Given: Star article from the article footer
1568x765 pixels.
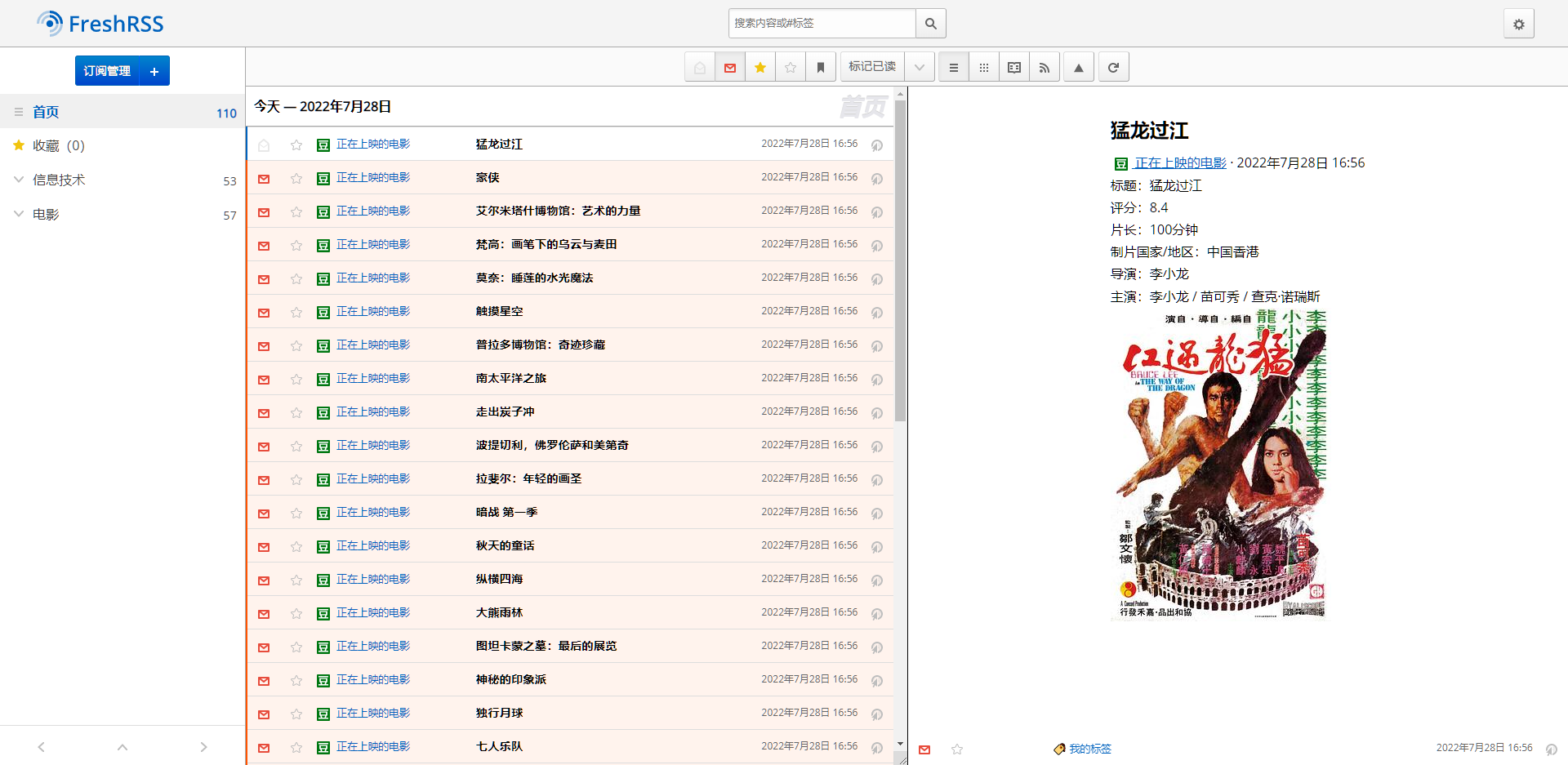Looking at the screenshot, I should pos(957,749).
